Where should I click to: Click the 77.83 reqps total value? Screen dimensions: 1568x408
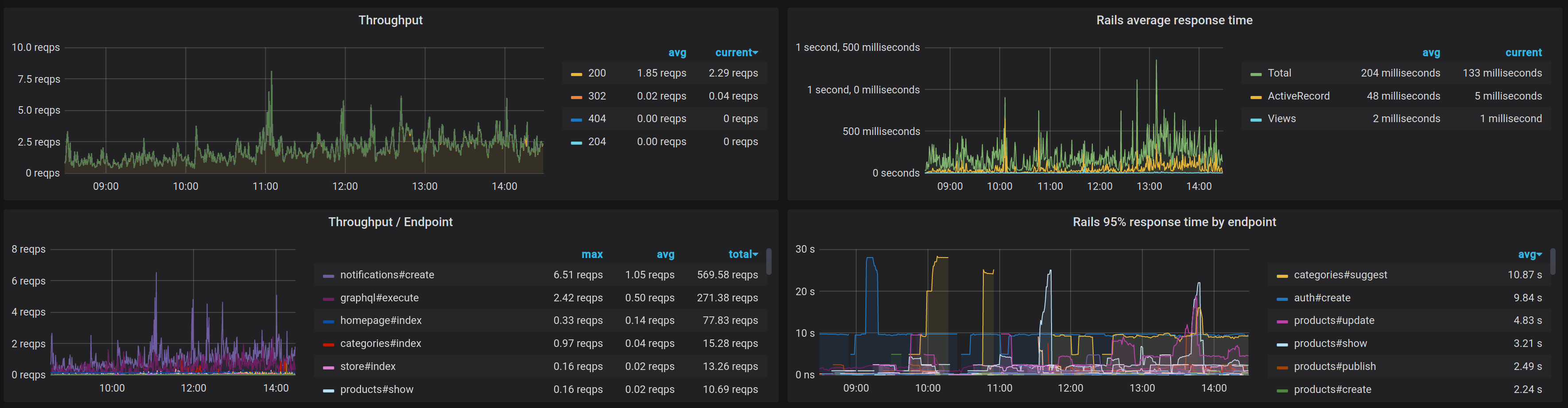730,320
